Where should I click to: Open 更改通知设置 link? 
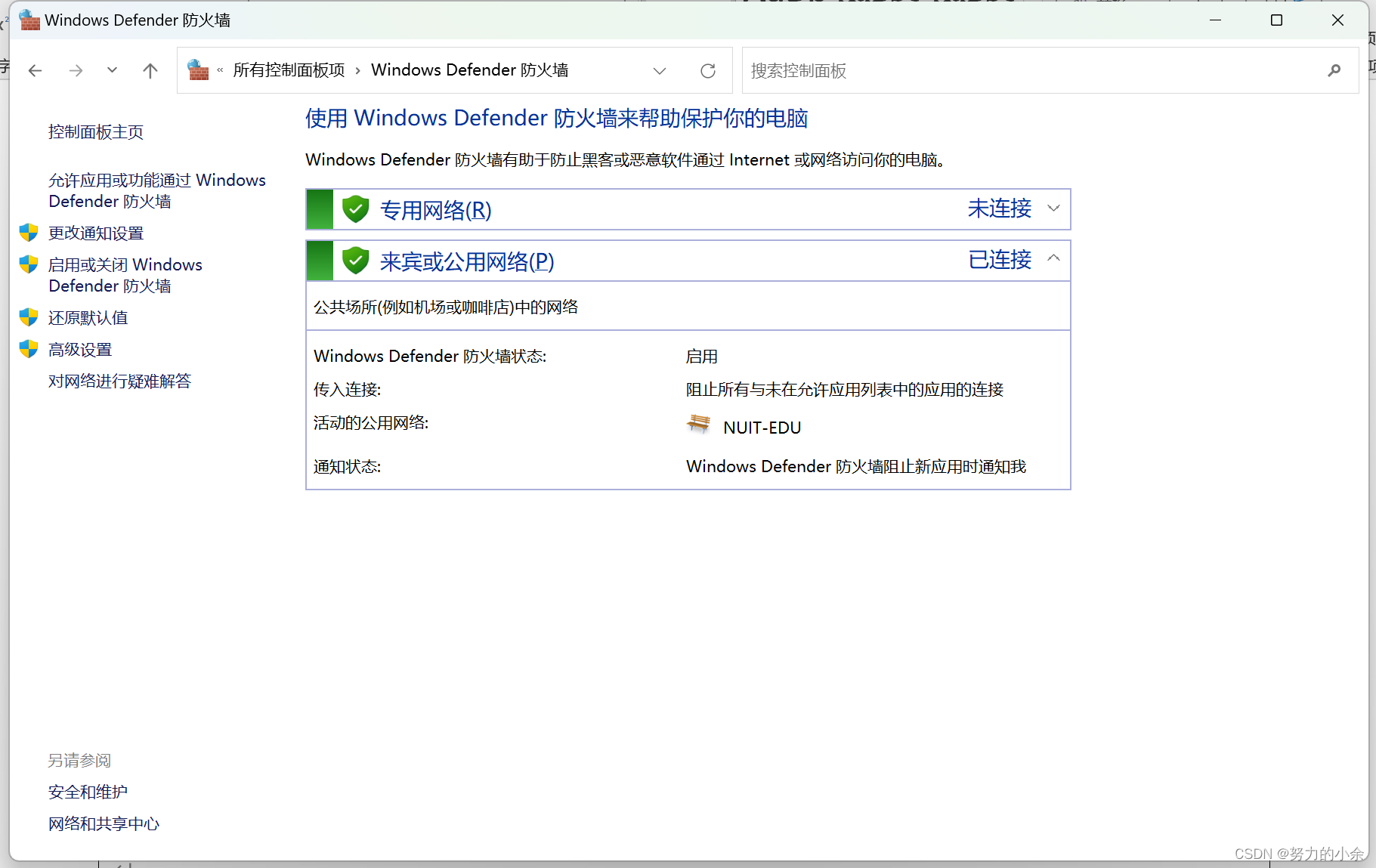(96, 233)
